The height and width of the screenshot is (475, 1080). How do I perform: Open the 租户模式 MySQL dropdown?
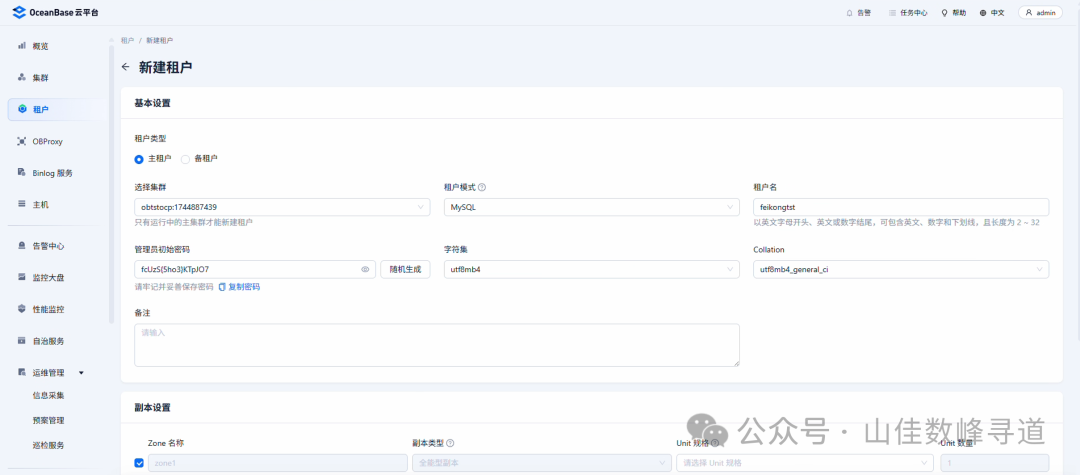coord(592,207)
